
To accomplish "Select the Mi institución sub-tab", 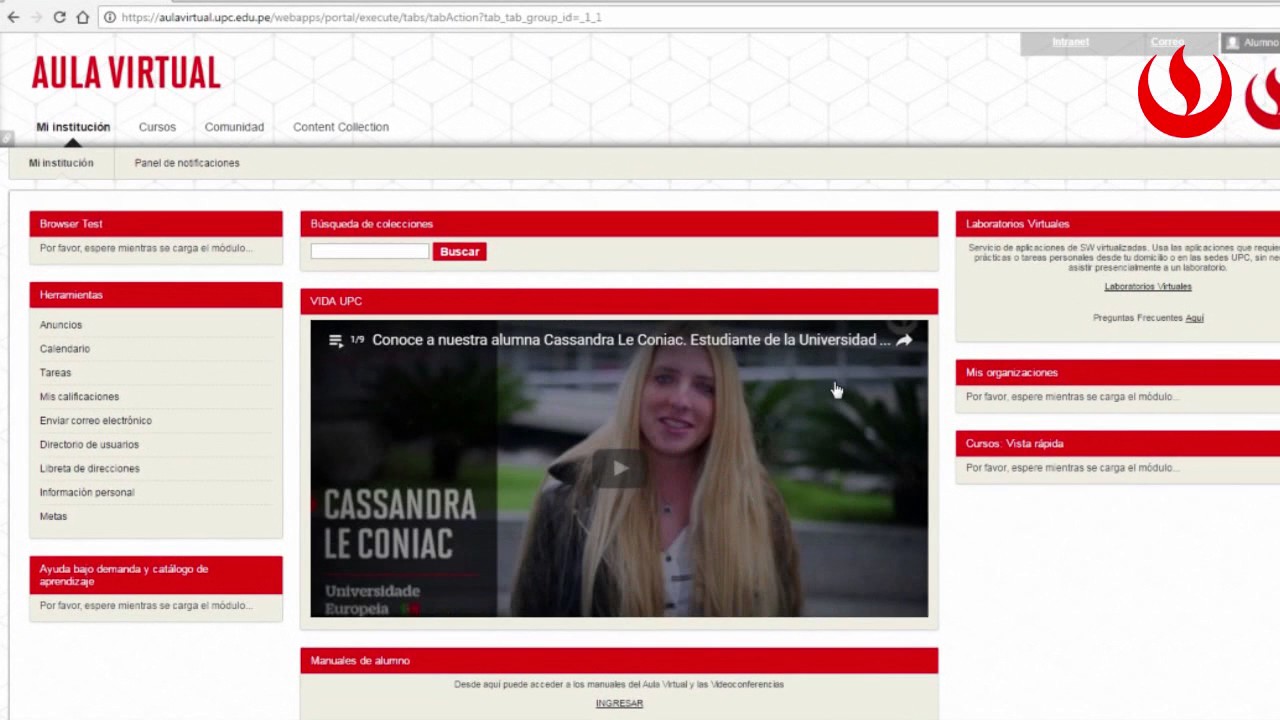I will coord(61,163).
